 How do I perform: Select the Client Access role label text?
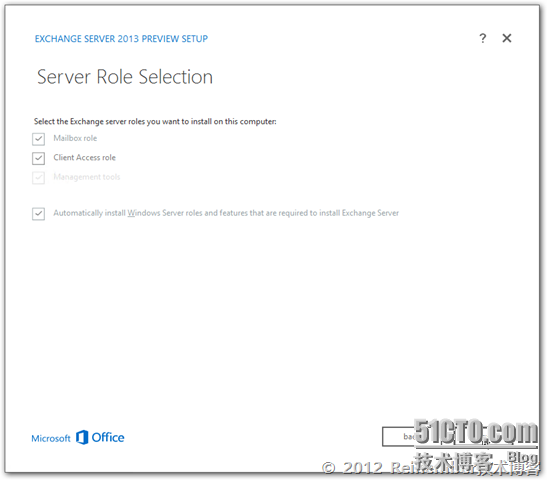(84, 158)
